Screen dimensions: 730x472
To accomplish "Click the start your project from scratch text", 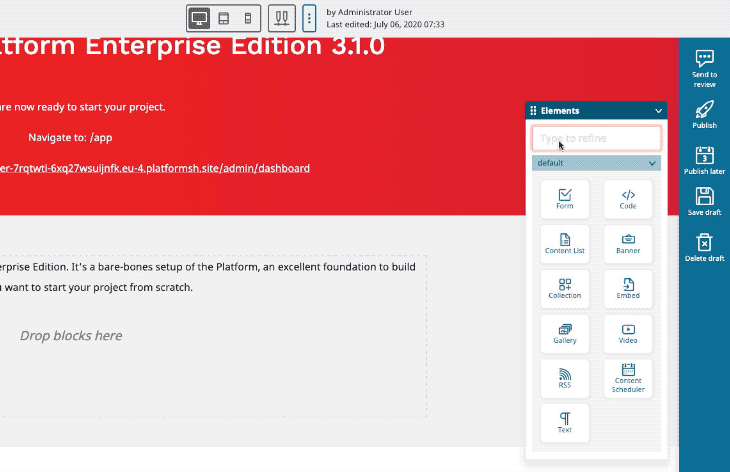I will click(x=96, y=287).
